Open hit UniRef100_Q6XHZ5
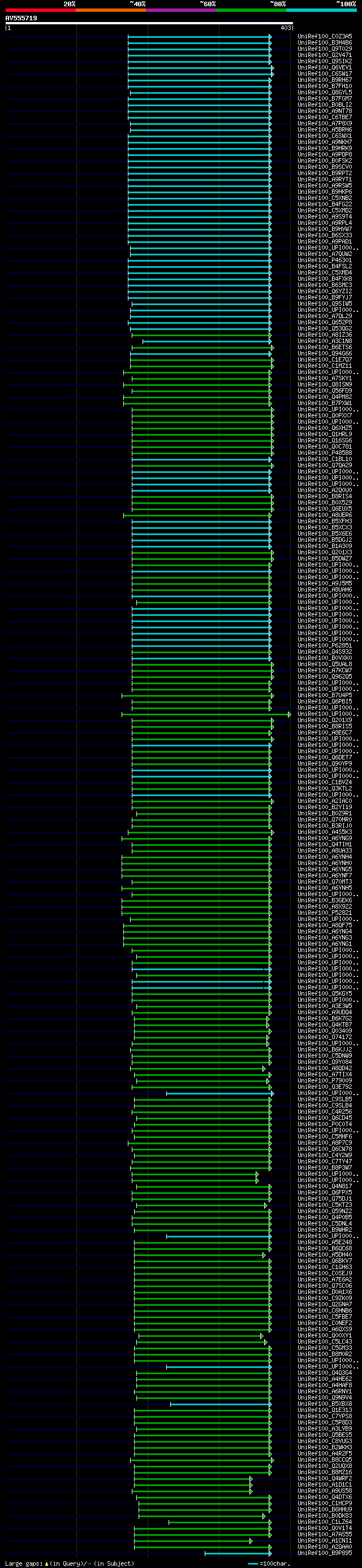 coord(325,428)
